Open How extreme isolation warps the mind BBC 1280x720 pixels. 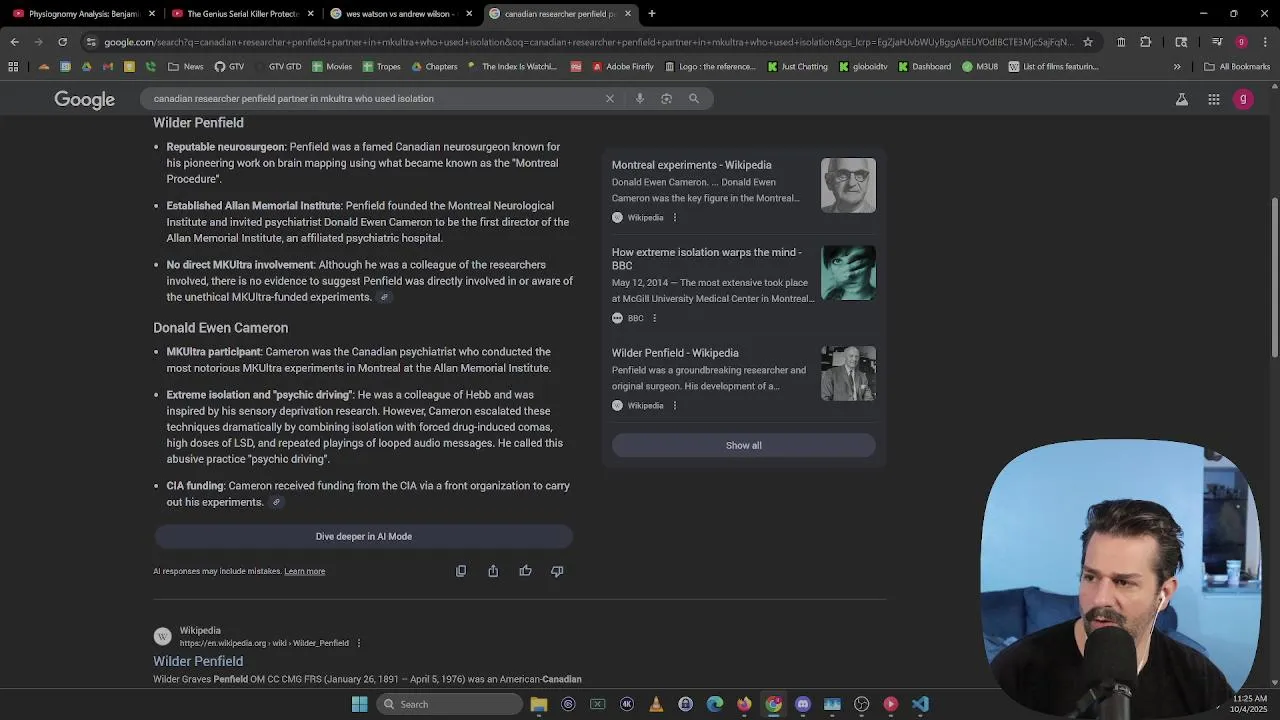707,259
